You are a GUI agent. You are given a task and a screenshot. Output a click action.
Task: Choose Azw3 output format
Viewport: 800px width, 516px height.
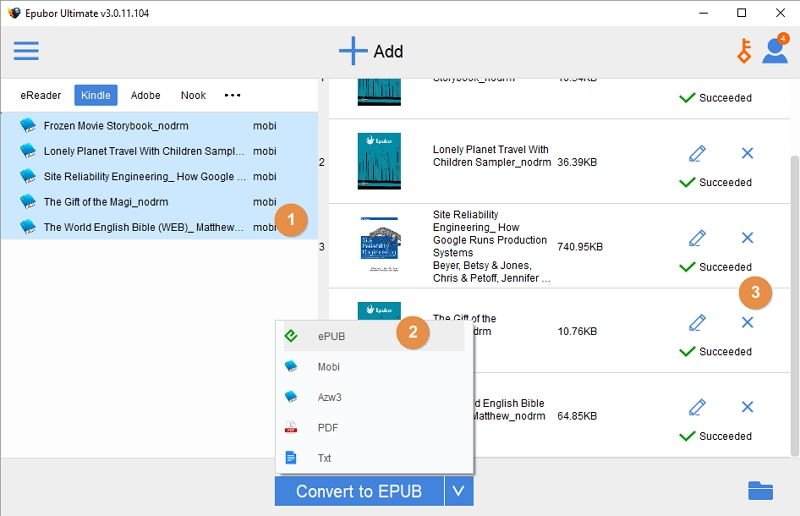[x=374, y=397]
